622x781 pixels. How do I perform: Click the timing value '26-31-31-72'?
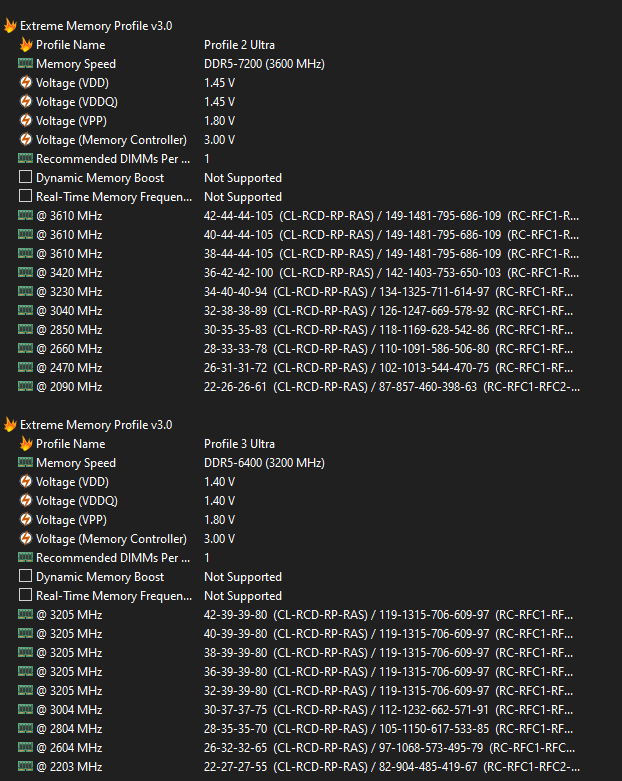point(236,367)
